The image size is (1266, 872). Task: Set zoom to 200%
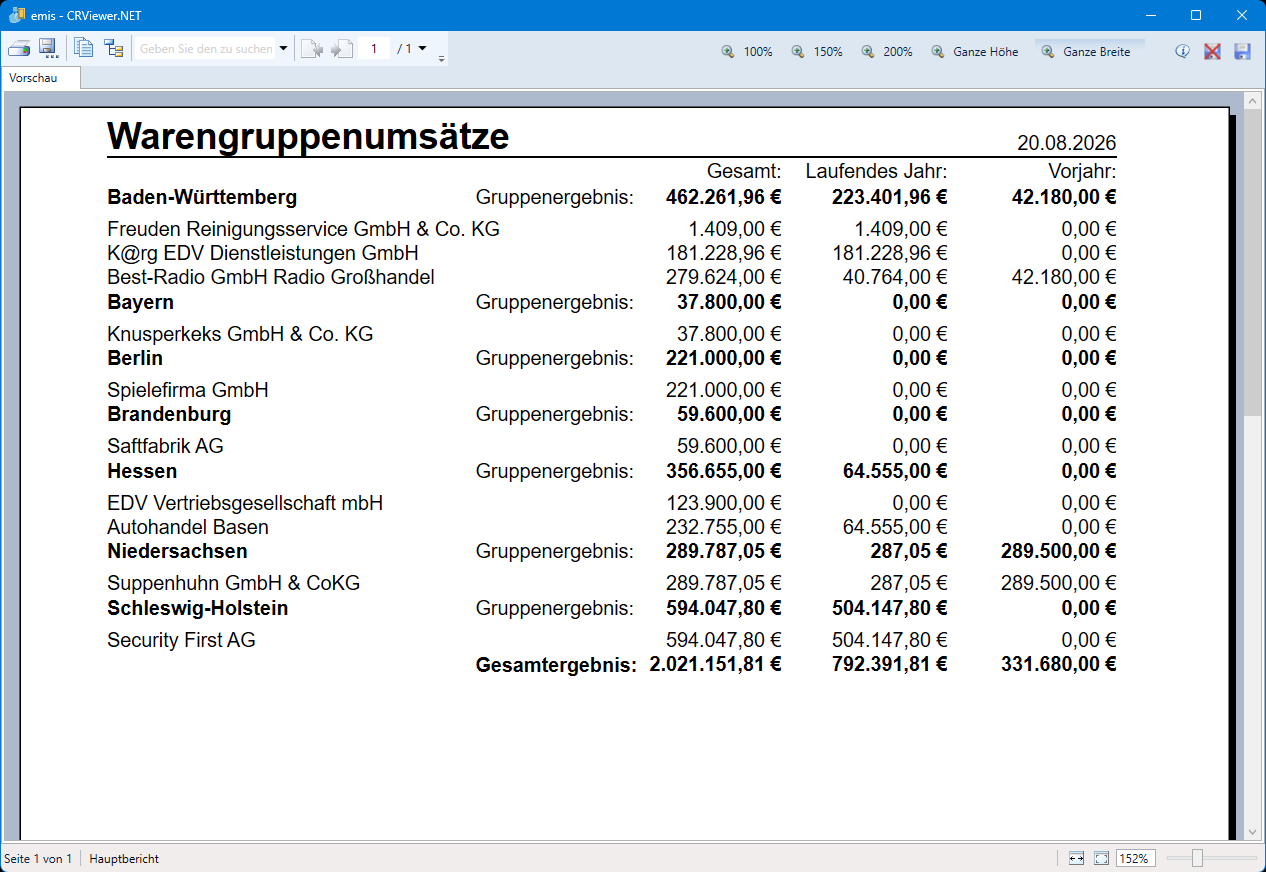click(x=887, y=51)
